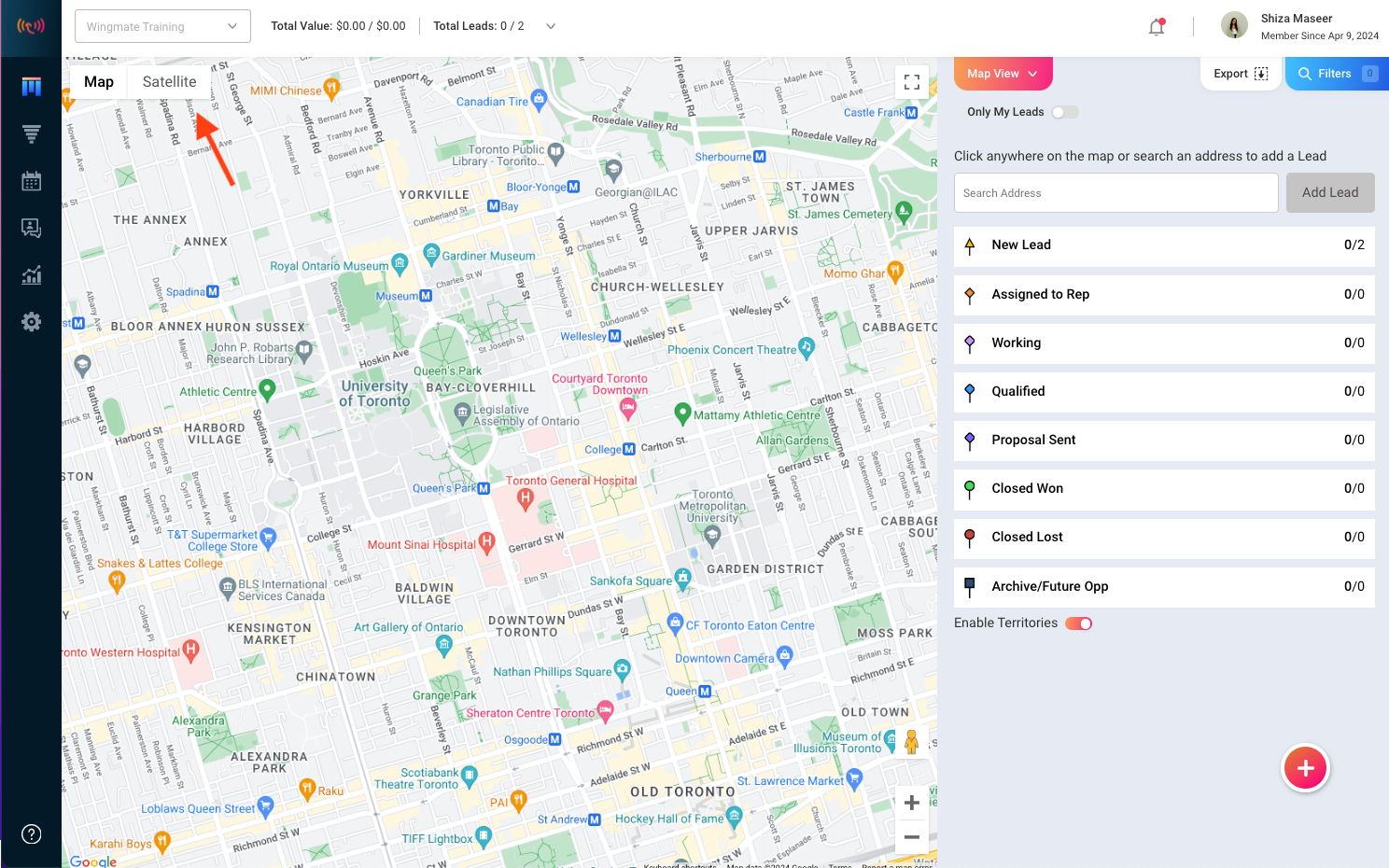Click the Wingmate logo icon
This screenshot has width=1389, height=868.
31,26
